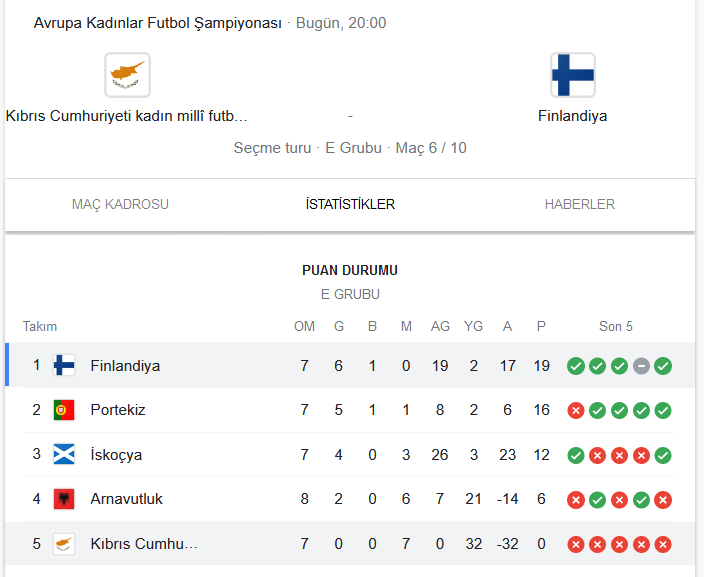
Task: Click the small Cyprus flag in fifth row
Action: pyautogui.click(x=64, y=544)
